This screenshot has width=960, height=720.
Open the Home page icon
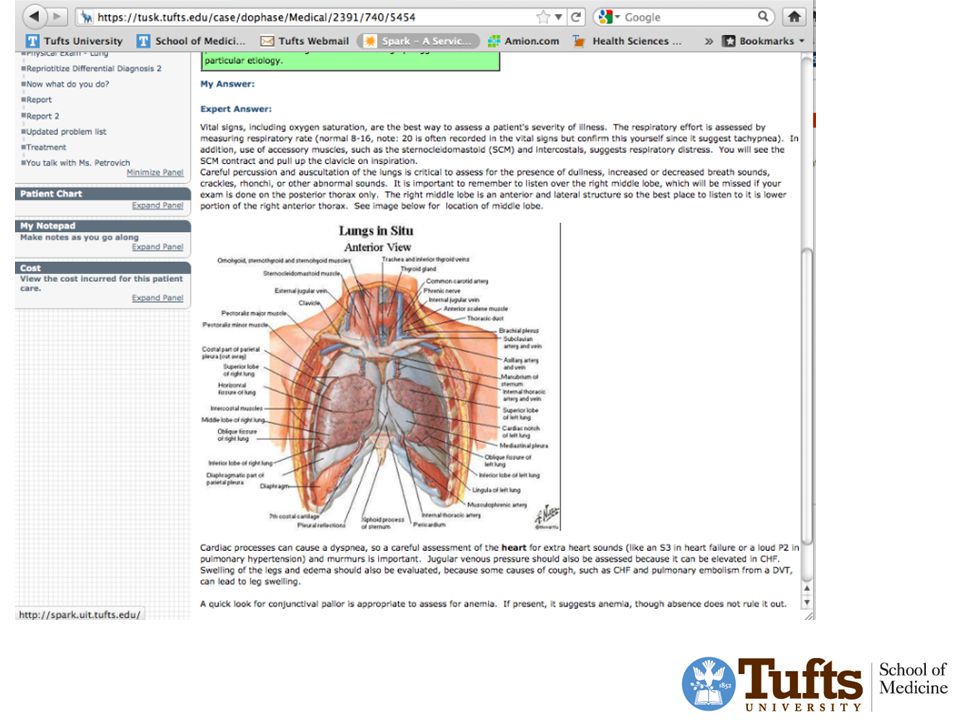(794, 17)
